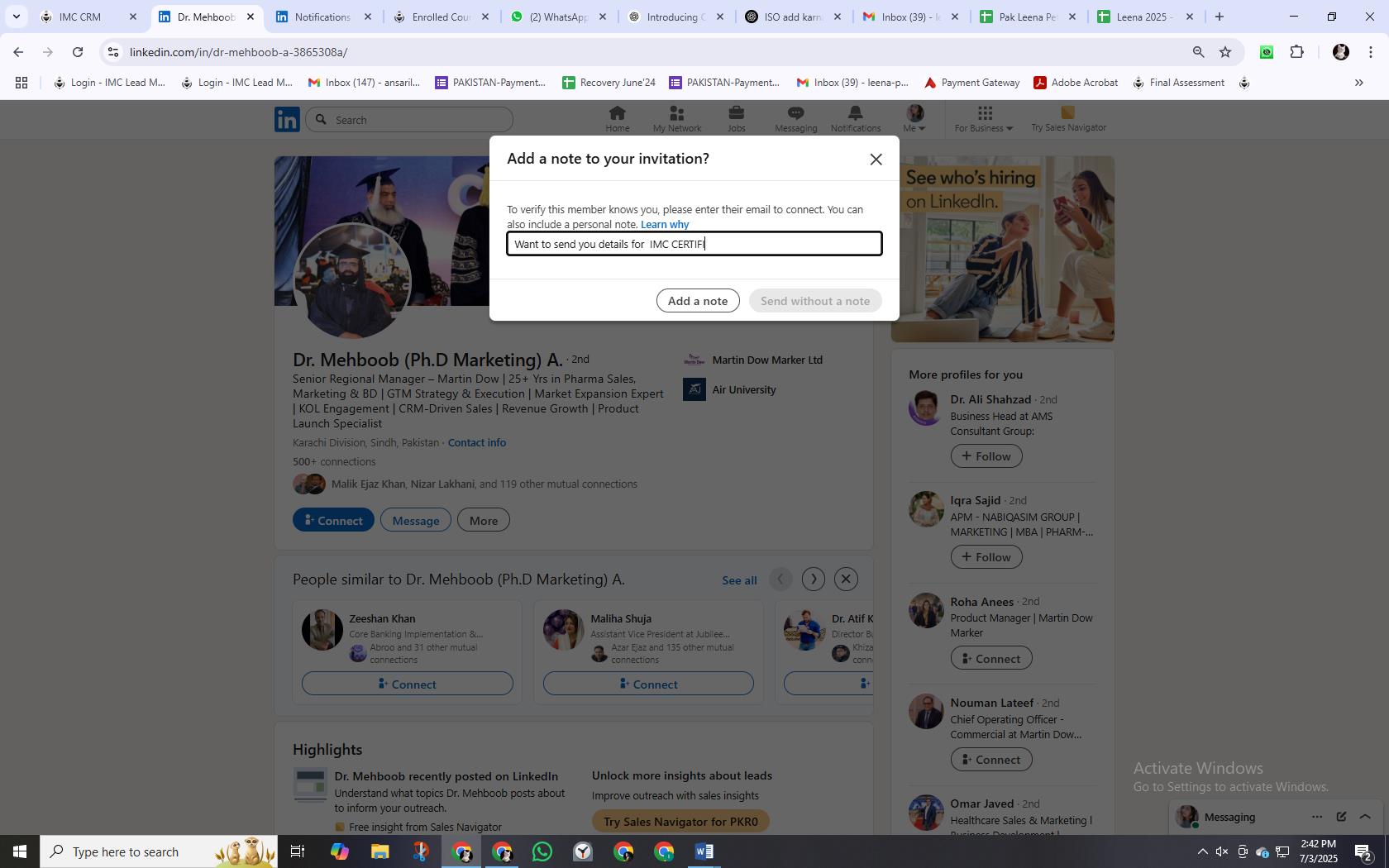Close the Add a note dialog
The image size is (1389, 868).
tap(876, 159)
